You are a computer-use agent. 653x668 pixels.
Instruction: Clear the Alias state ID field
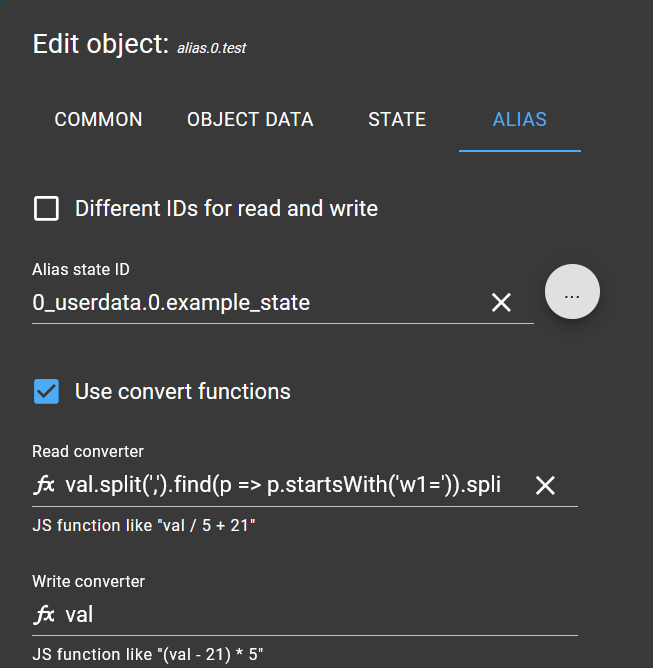point(501,302)
